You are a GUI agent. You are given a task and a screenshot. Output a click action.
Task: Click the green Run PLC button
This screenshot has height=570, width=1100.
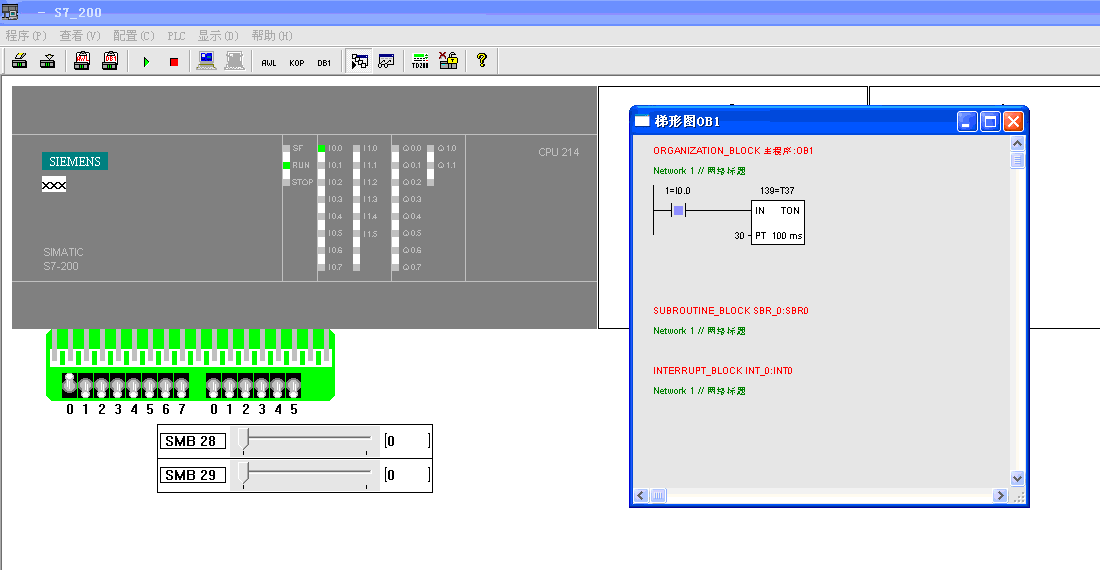coord(146,62)
